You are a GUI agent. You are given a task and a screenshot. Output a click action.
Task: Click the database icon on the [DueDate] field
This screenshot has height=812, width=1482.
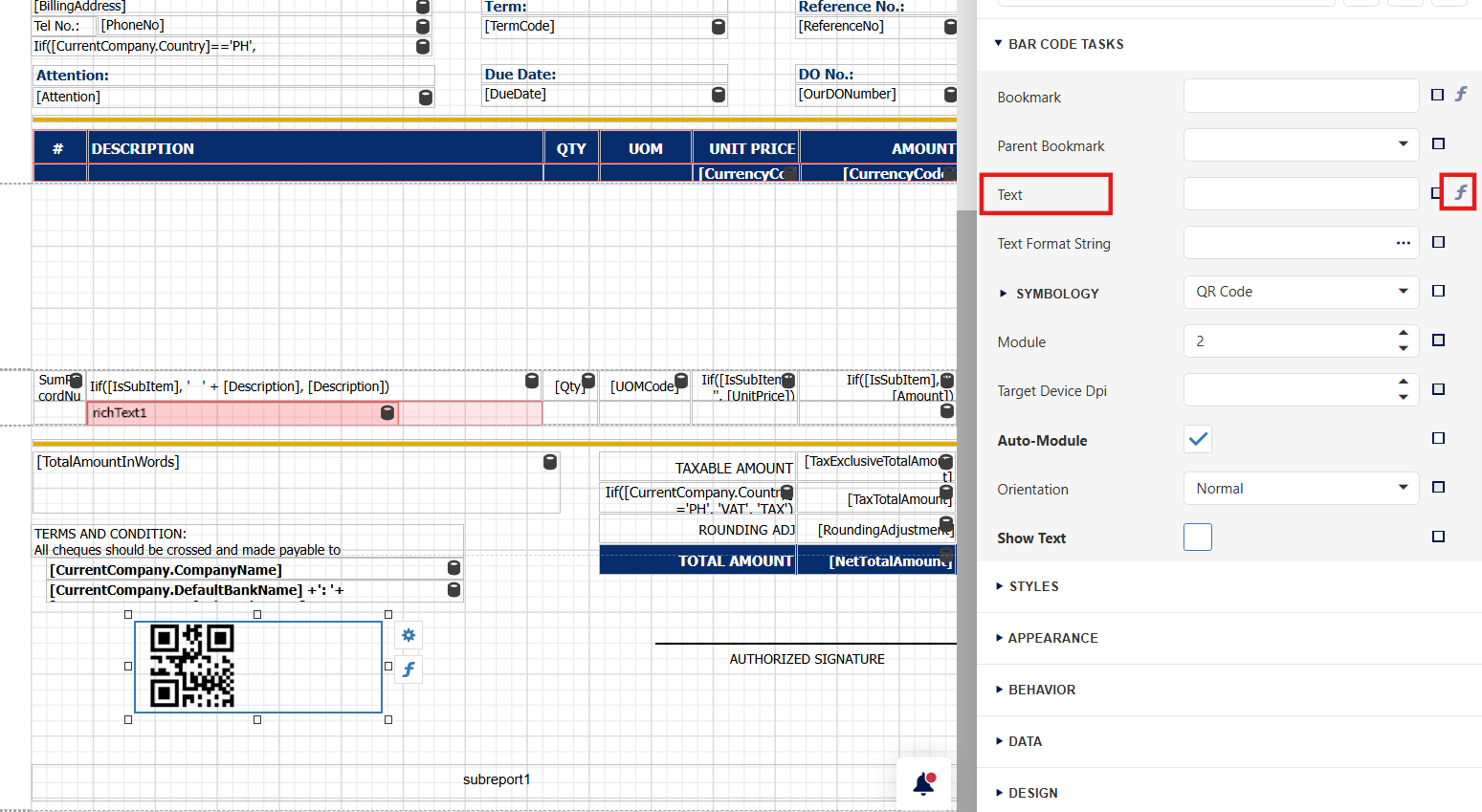pyautogui.click(x=719, y=95)
